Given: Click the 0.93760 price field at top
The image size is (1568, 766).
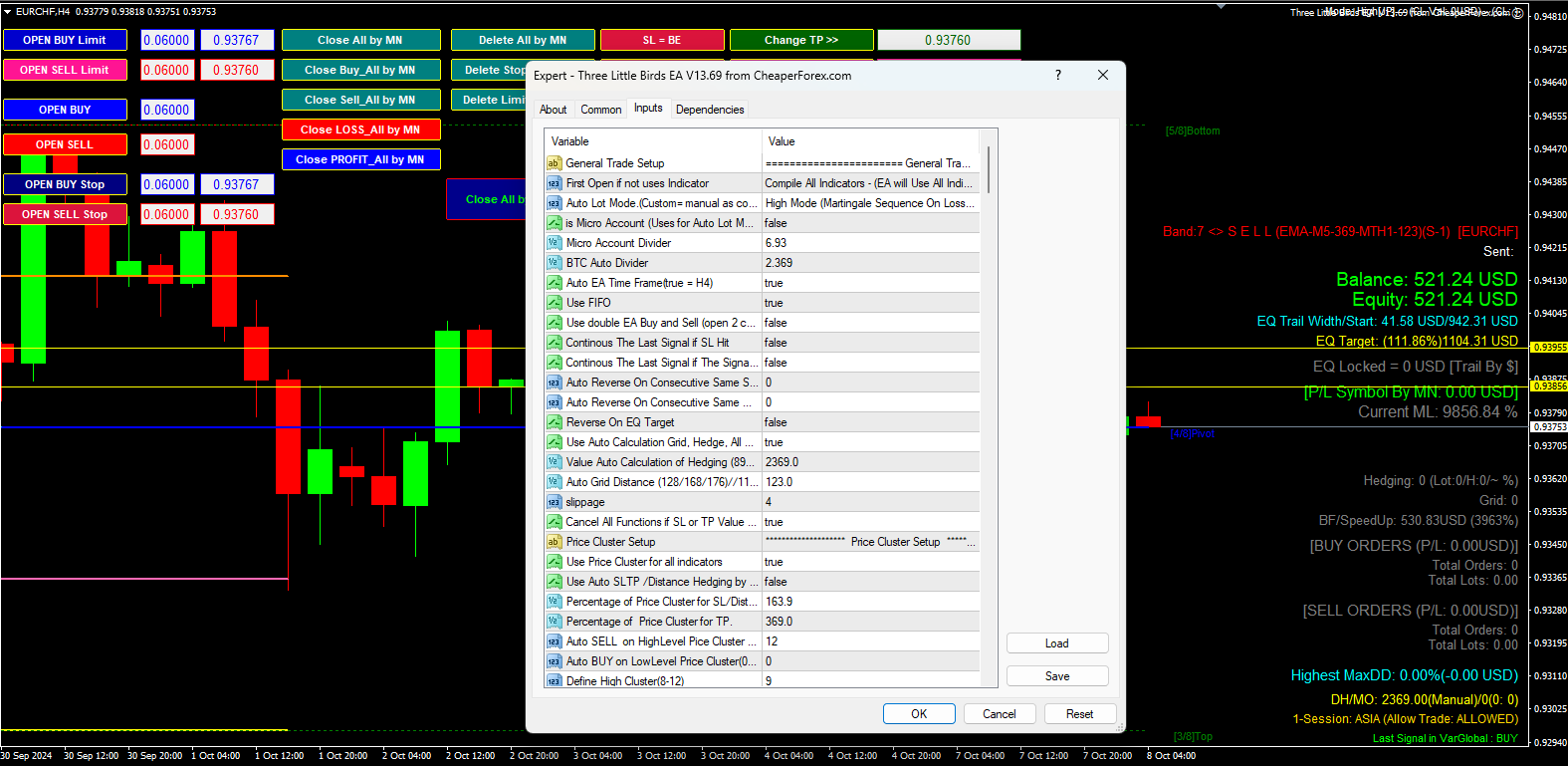Looking at the screenshot, I should (x=949, y=40).
